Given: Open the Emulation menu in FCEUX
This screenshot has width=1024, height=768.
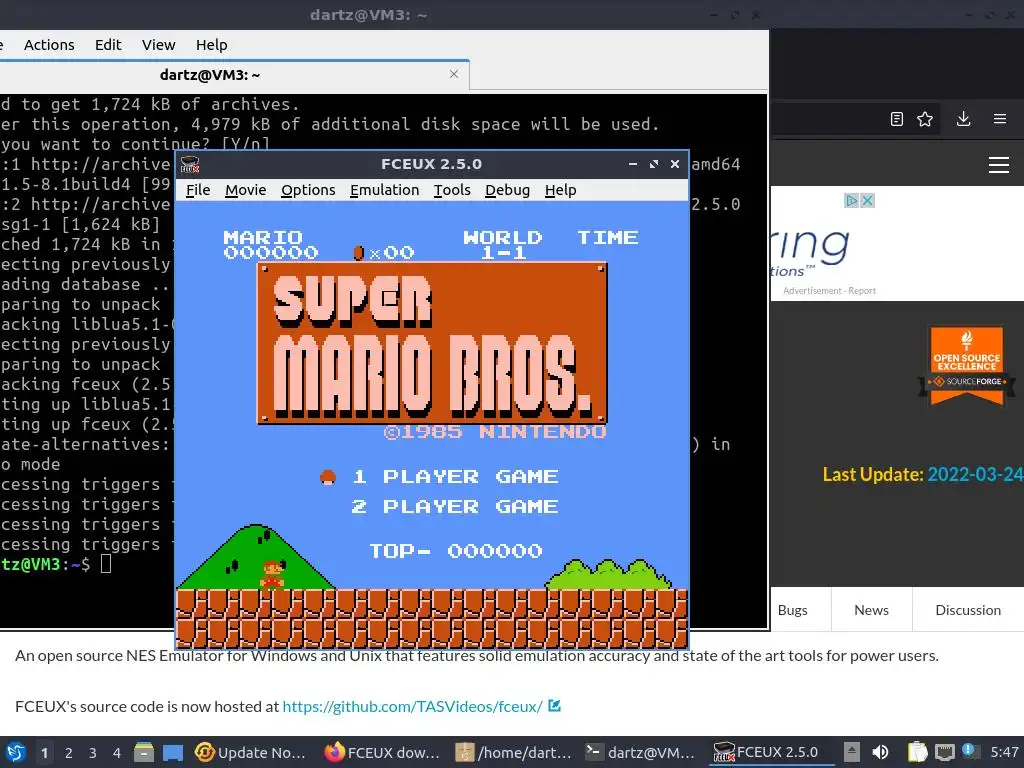Looking at the screenshot, I should tap(385, 190).
